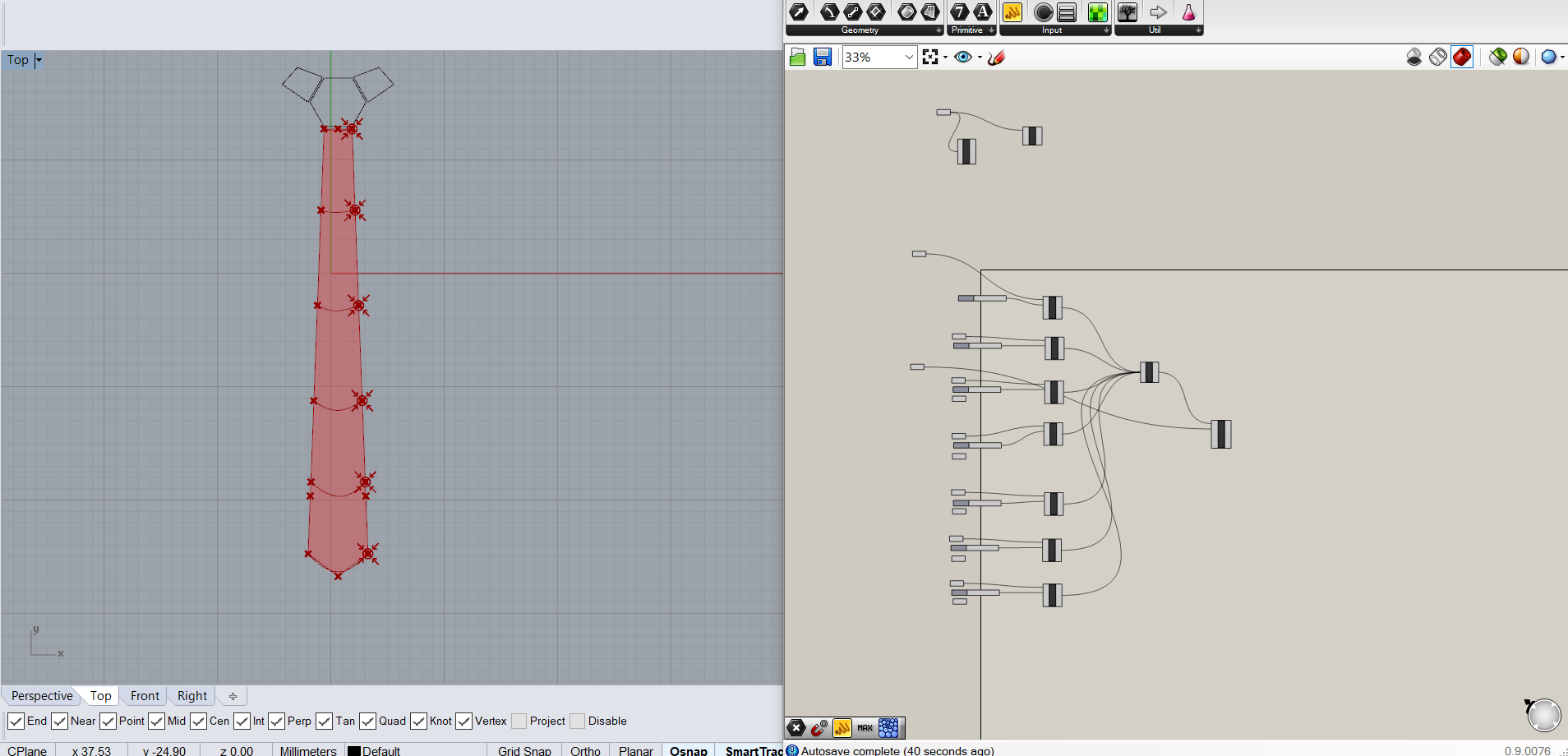Click the CPlane coordinate system label

(x=27, y=750)
